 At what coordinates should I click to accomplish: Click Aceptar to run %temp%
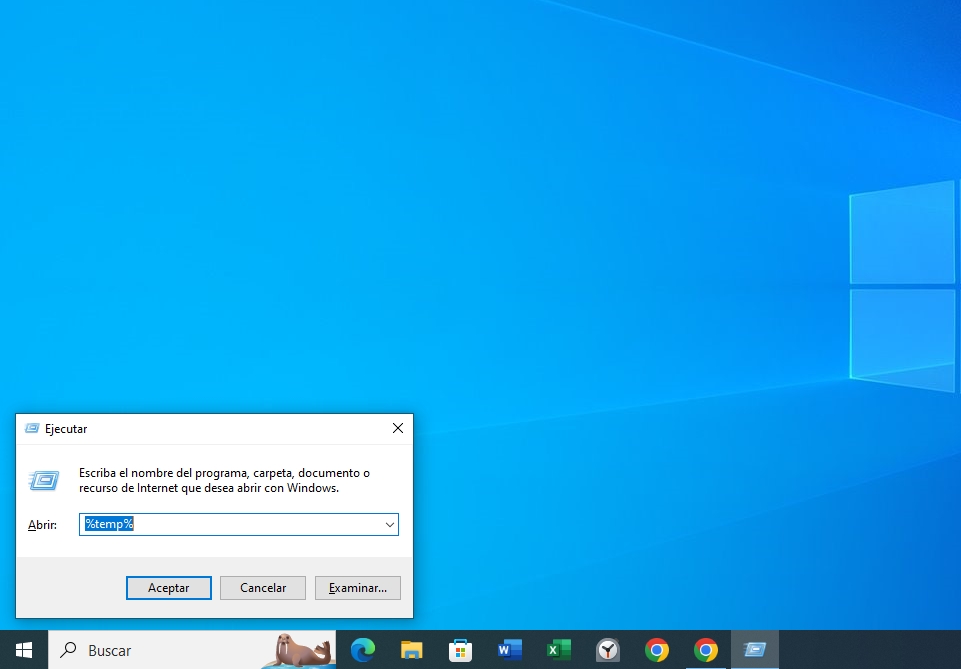[x=169, y=588]
